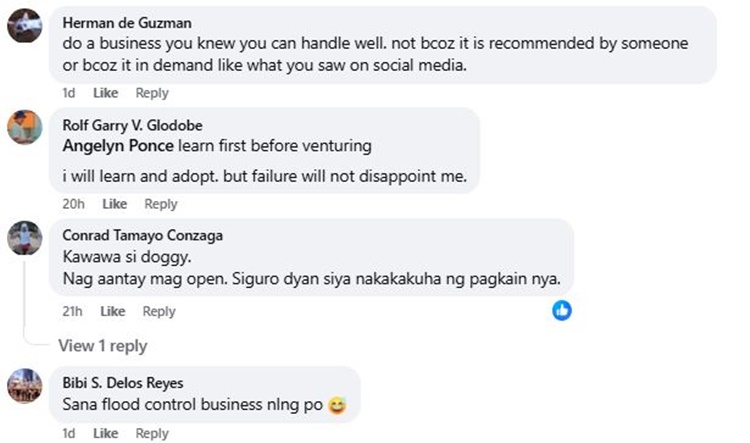Viewport: 750px width, 443px height.
Task: Reply to Bibi S. Delos Reyes's comment
Action: click(x=152, y=433)
